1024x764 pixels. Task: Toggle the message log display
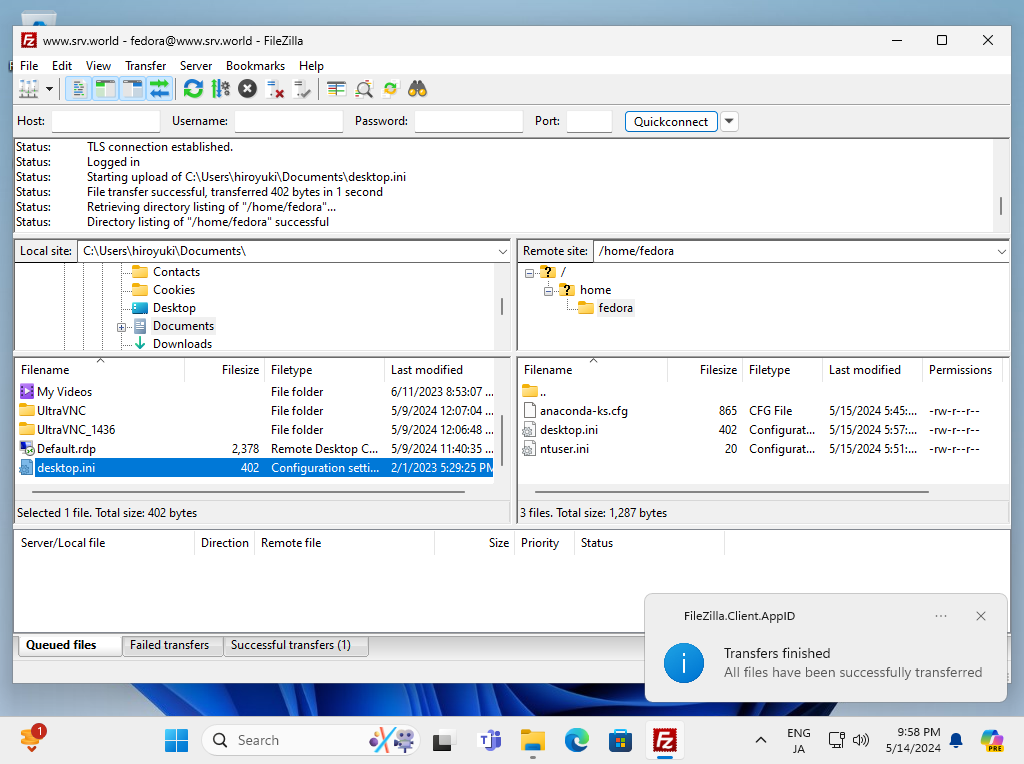[x=78, y=89]
